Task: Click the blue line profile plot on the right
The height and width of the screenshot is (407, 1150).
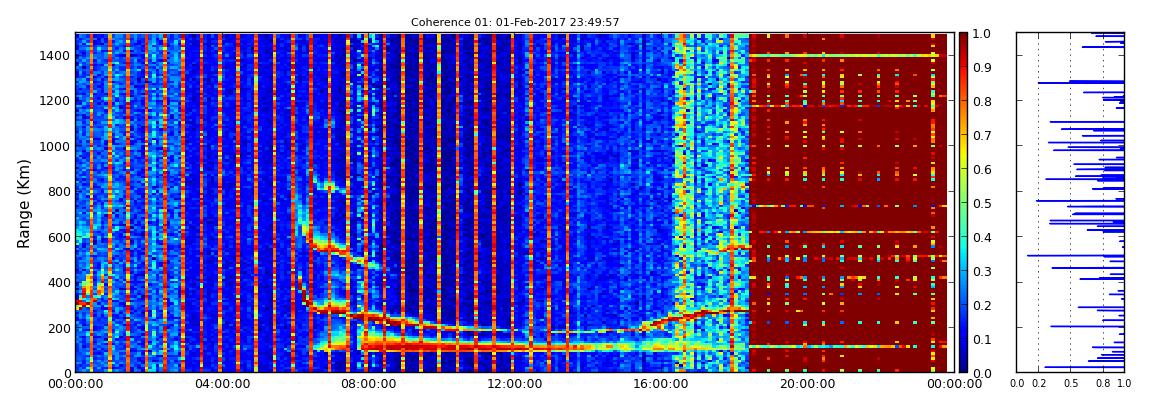Action: click(x=1070, y=202)
